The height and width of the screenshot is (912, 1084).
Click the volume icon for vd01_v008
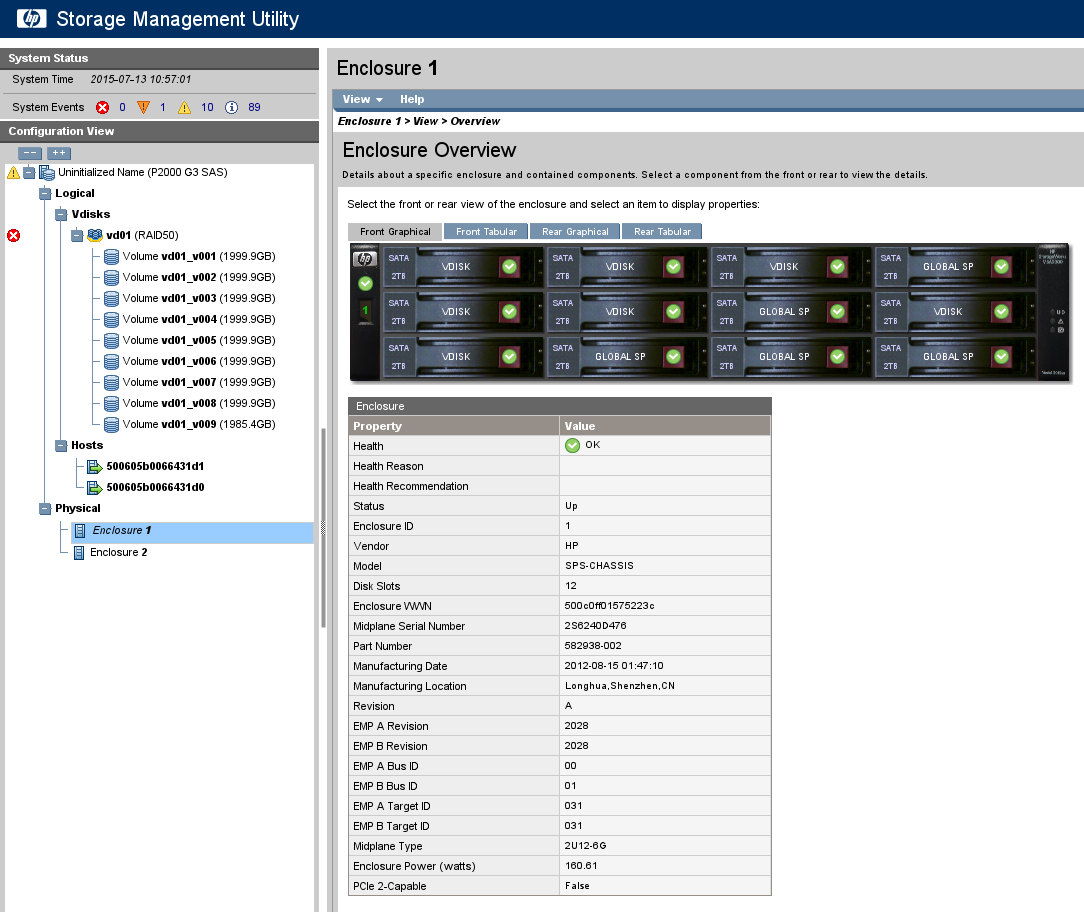[x=111, y=403]
